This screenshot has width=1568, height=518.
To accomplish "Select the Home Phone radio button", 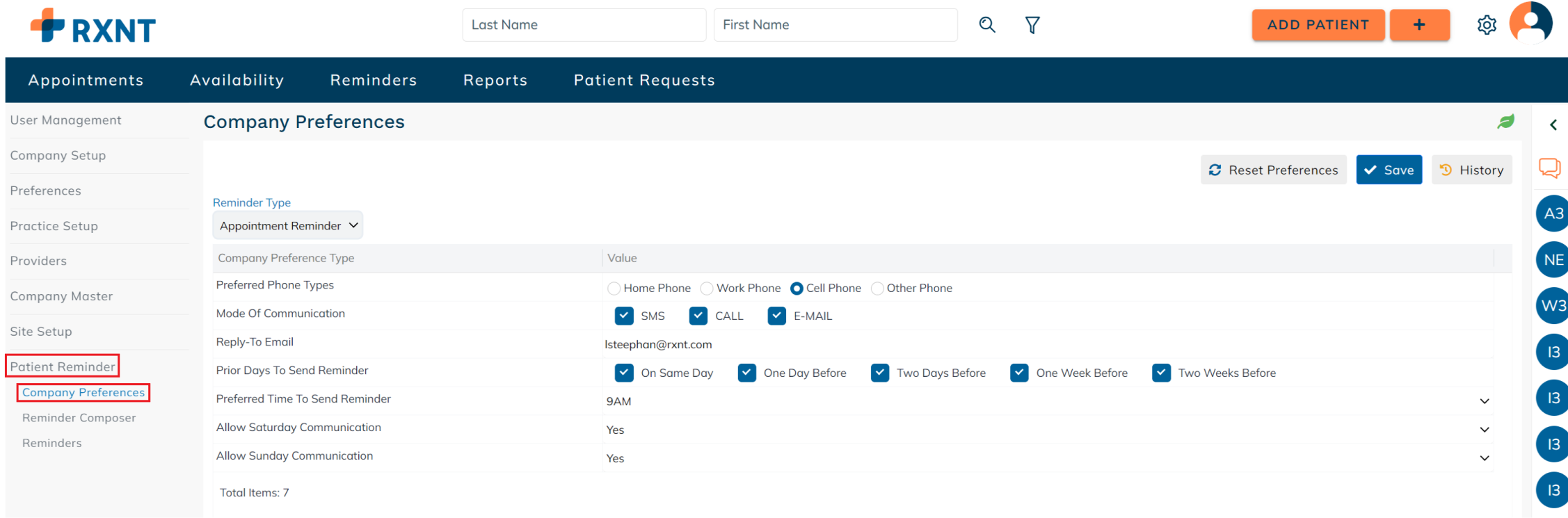I will coord(614,289).
